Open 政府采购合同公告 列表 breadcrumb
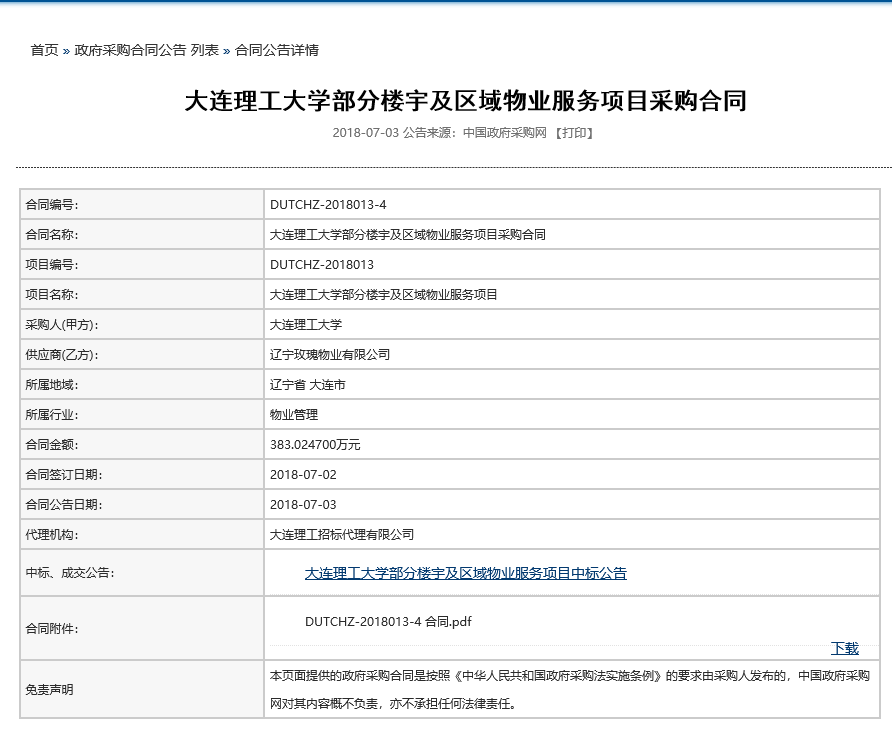This screenshot has height=734, width=892. tap(146, 50)
